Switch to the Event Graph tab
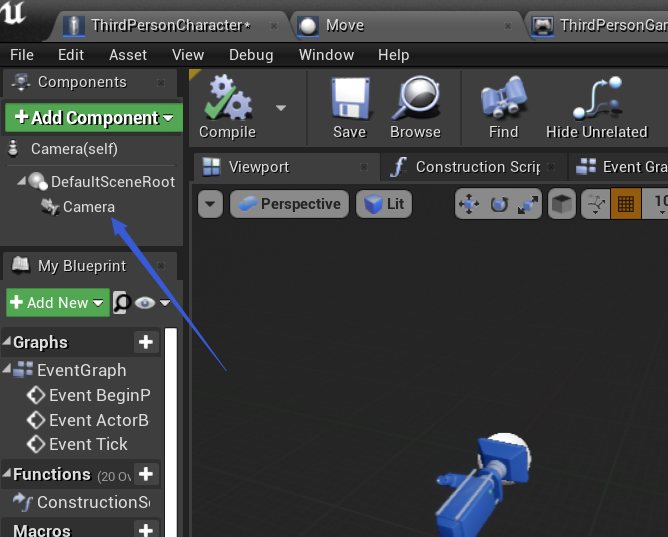Image resolution: width=668 pixels, height=537 pixels. pos(620,167)
